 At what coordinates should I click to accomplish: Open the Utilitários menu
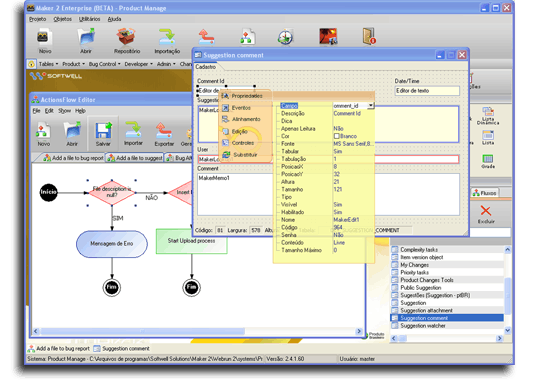[90, 19]
